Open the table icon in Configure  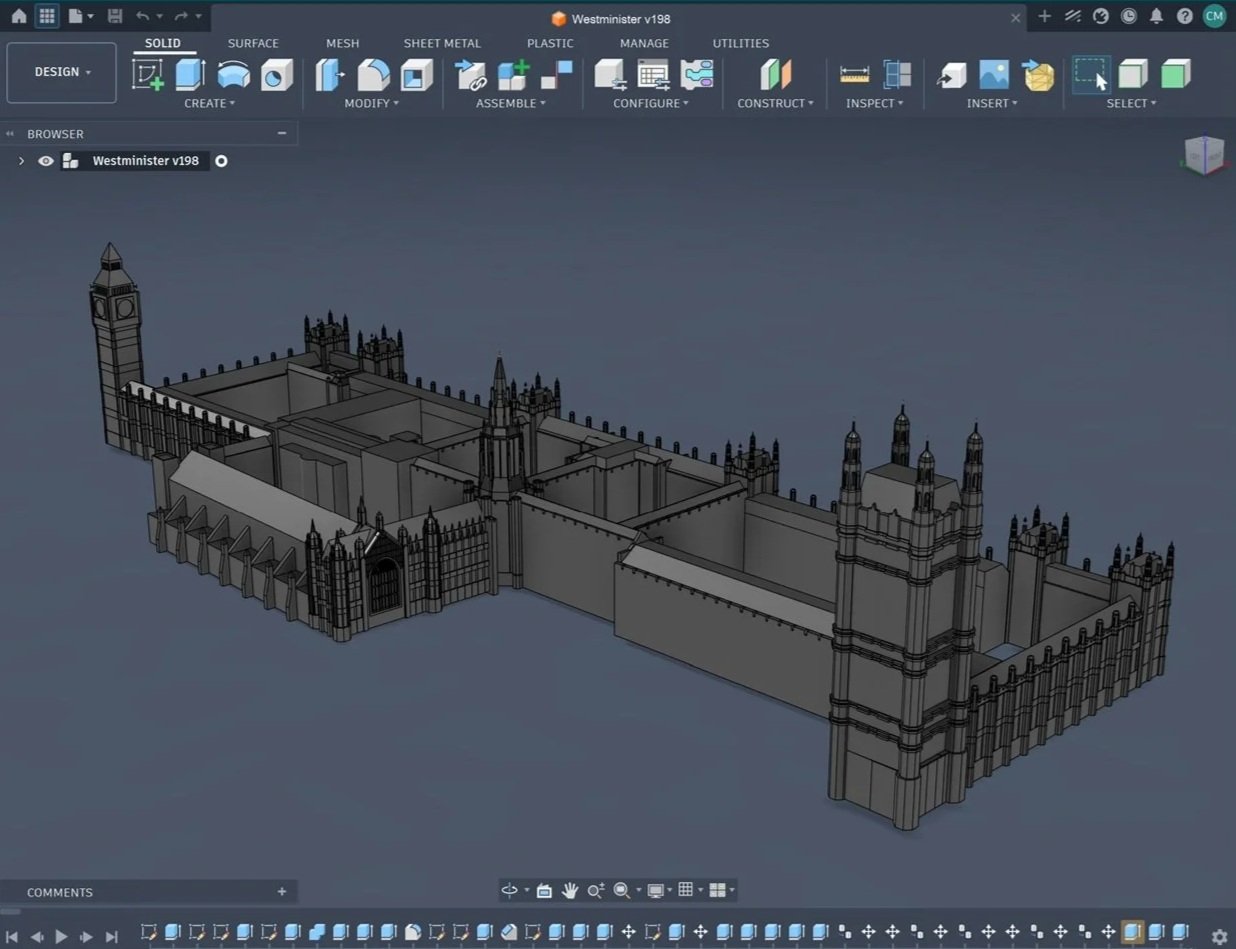click(x=654, y=75)
